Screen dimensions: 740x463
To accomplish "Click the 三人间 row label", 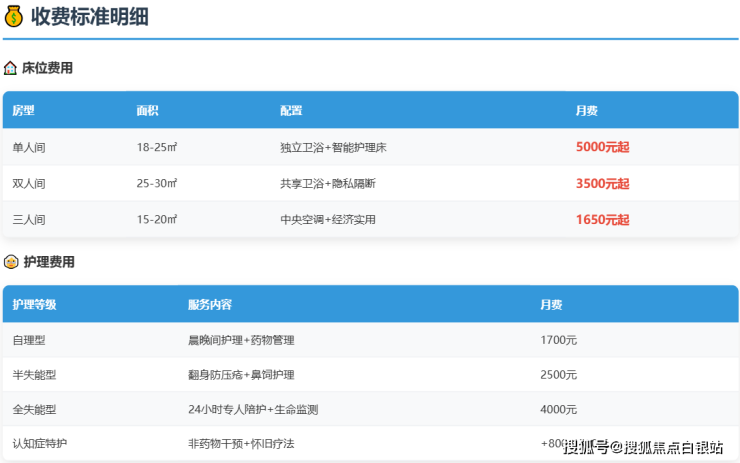I will tap(29, 220).
